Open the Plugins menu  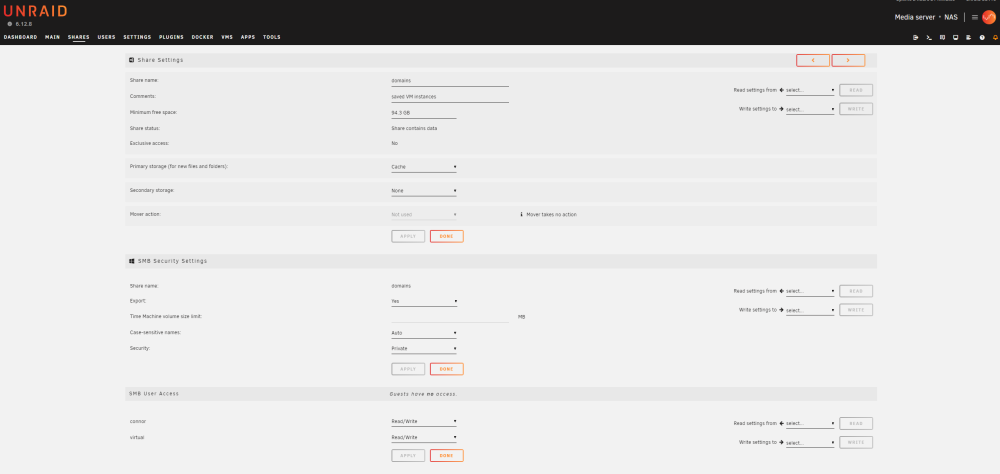click(172, 38)
